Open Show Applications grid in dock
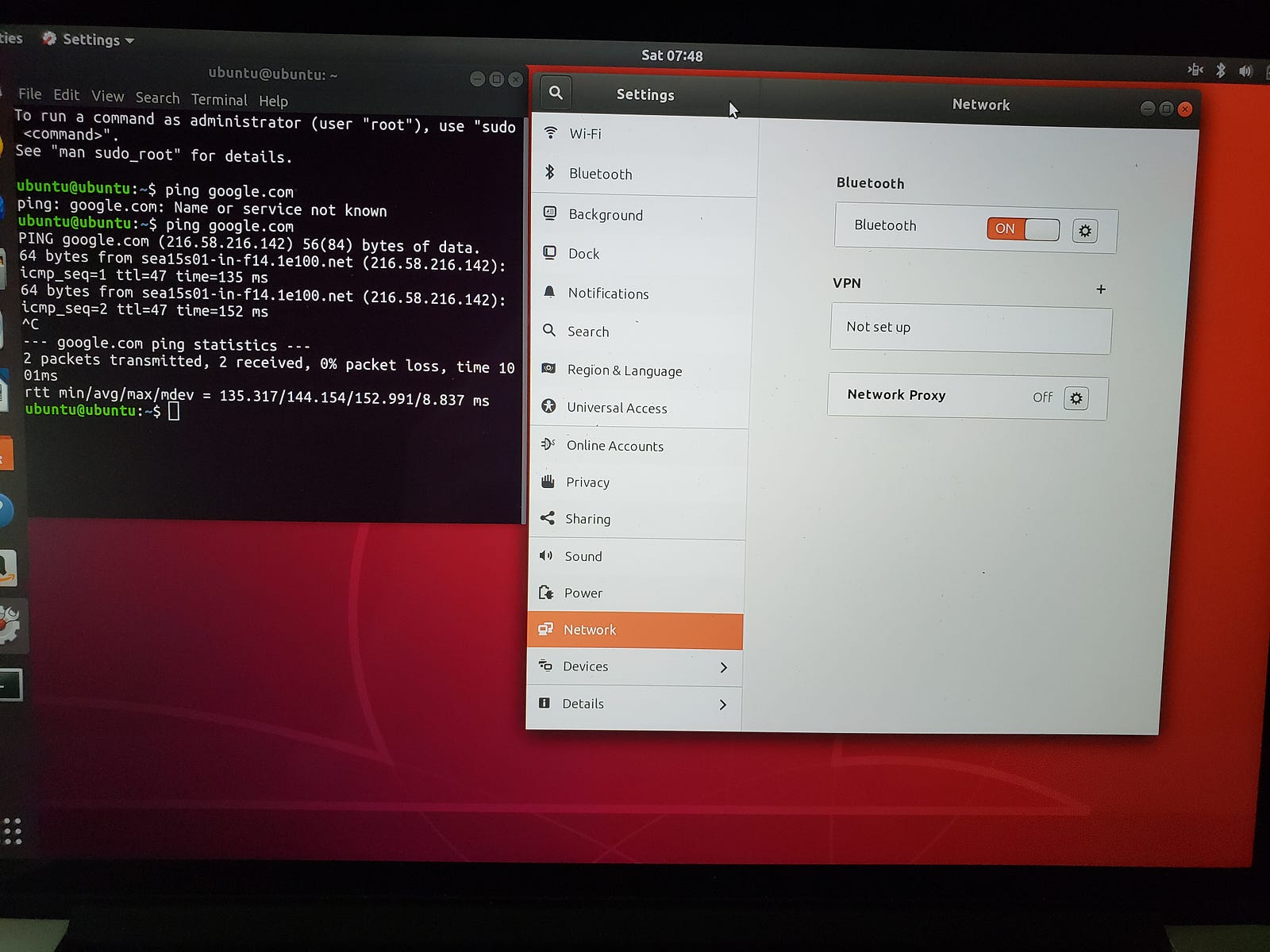 tap(11, 831)
